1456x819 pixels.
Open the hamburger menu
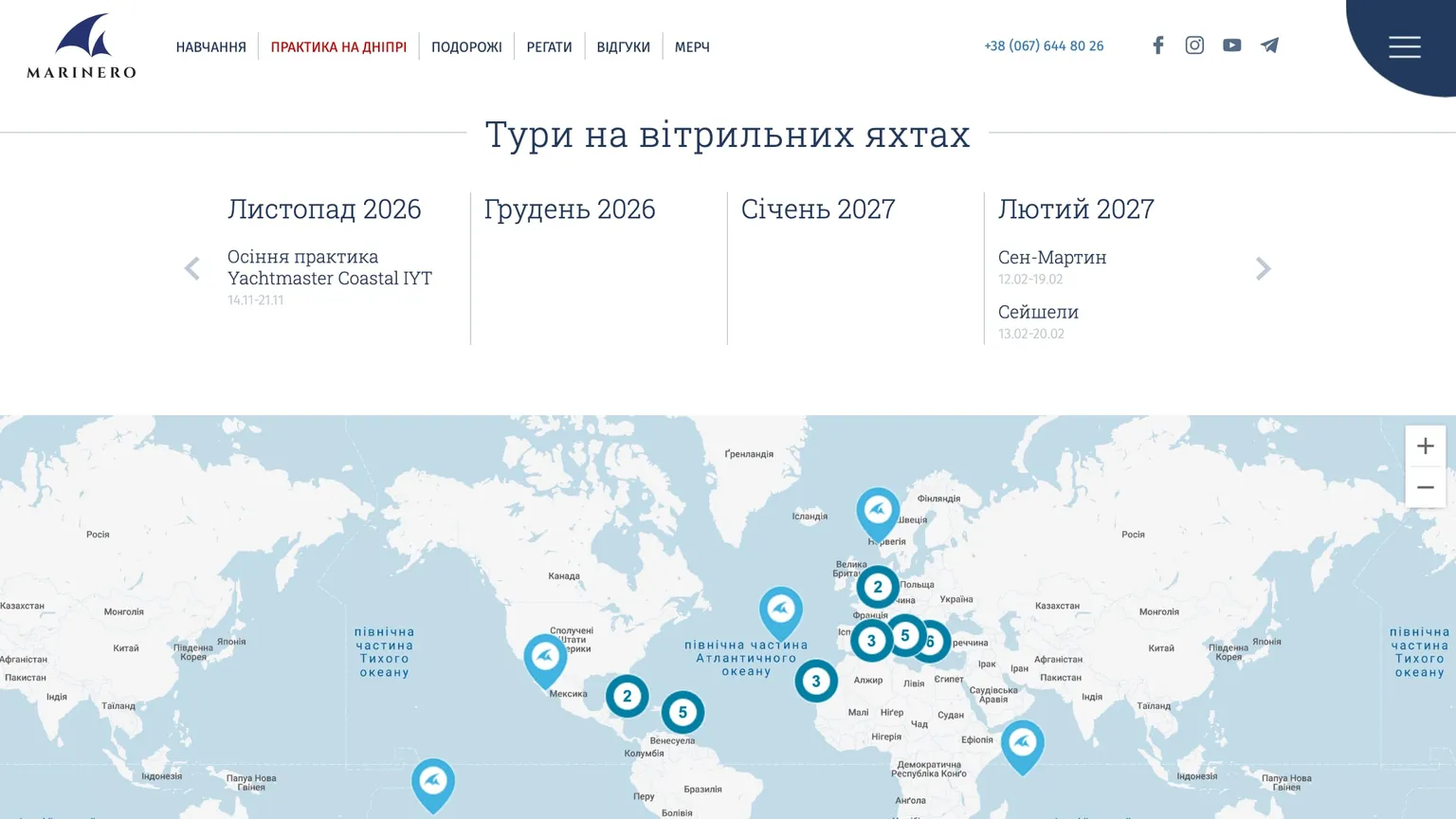click(x=1404, y=46)
